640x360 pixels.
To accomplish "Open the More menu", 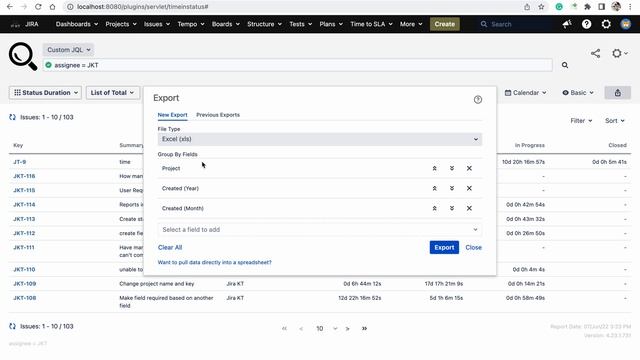I will point(411,24).
